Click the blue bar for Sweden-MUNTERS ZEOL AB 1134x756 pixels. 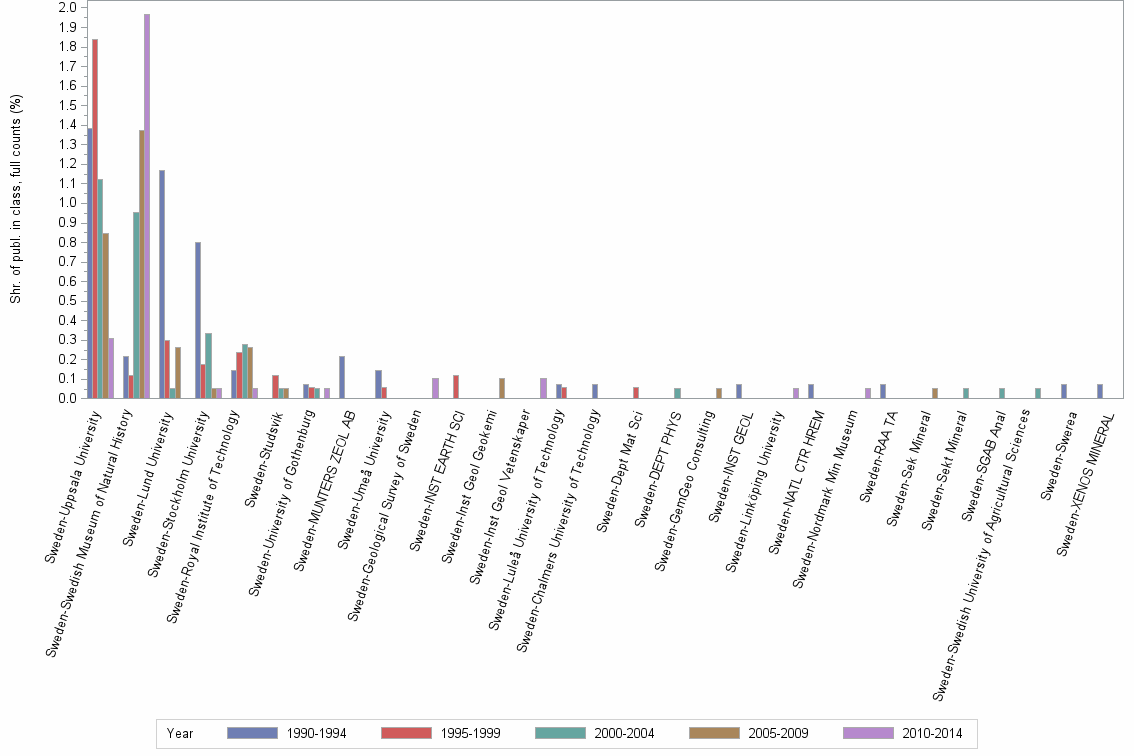[x=340, y=380]
